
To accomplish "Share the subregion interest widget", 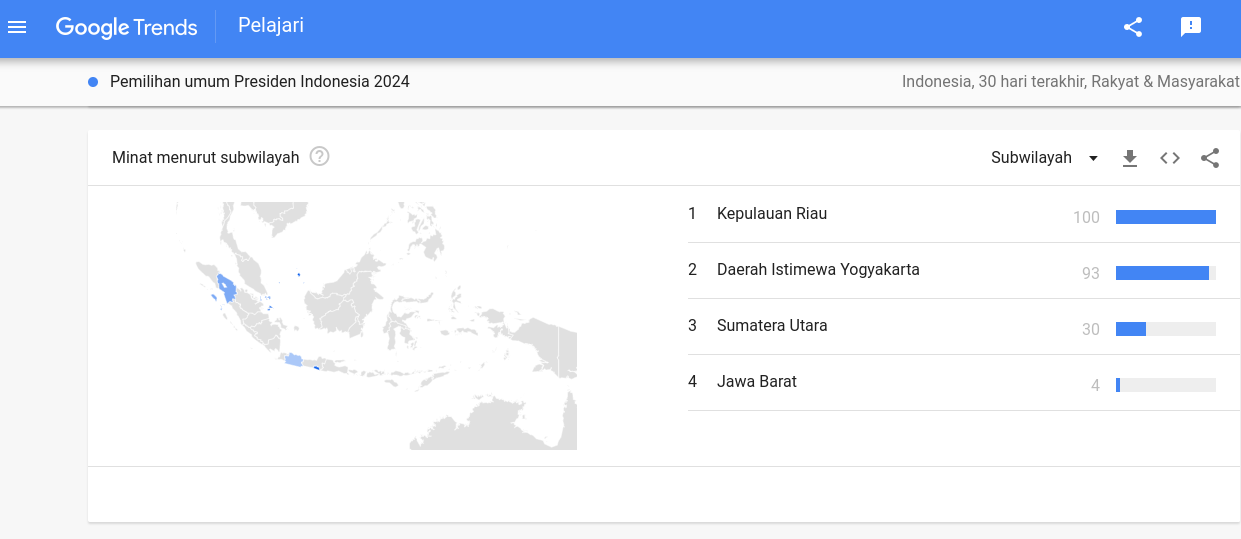I will pos(1210,158).
